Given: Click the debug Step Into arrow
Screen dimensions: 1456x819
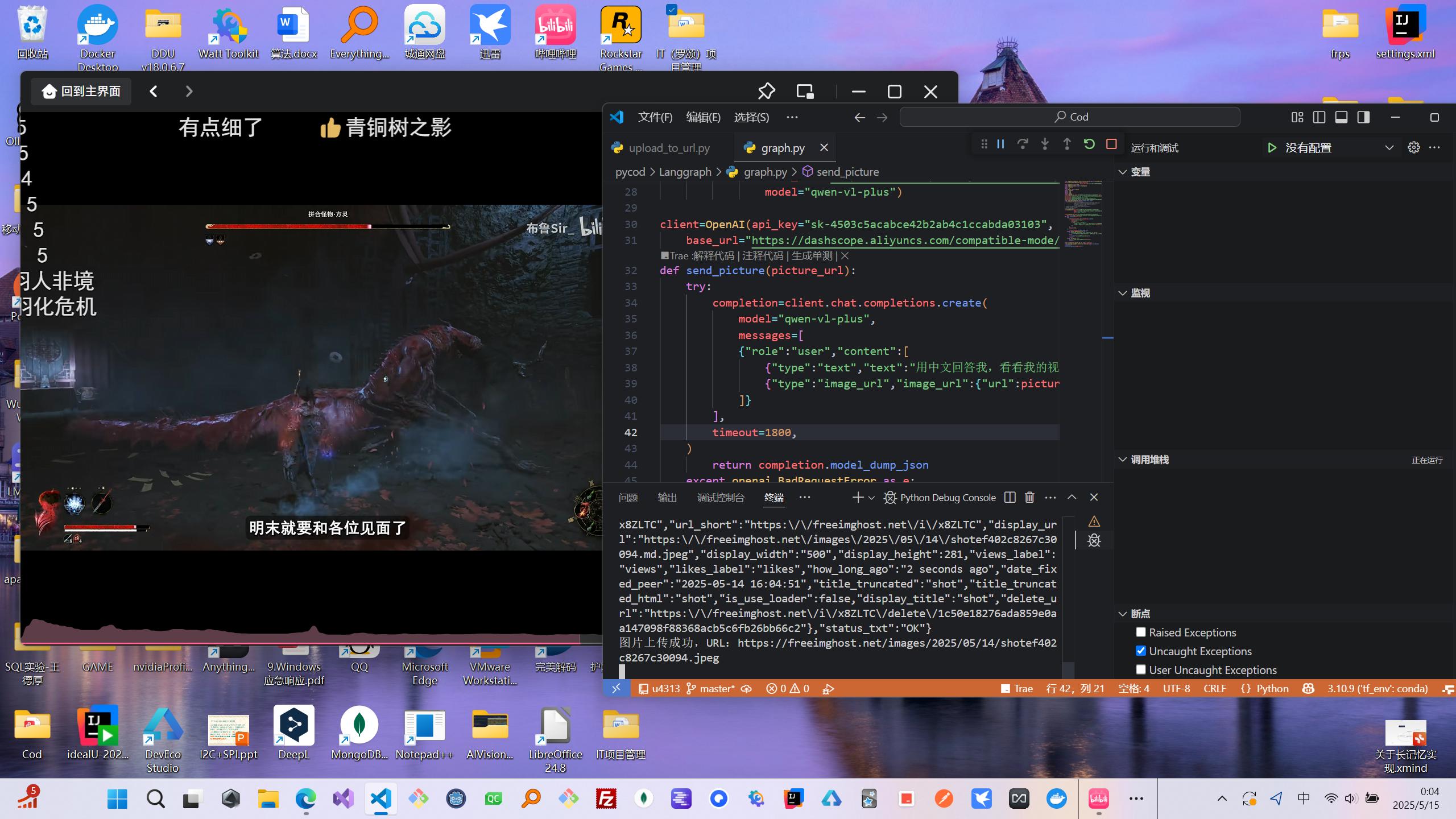Looking at the screenshot, I should click(x=1045, y=144).
